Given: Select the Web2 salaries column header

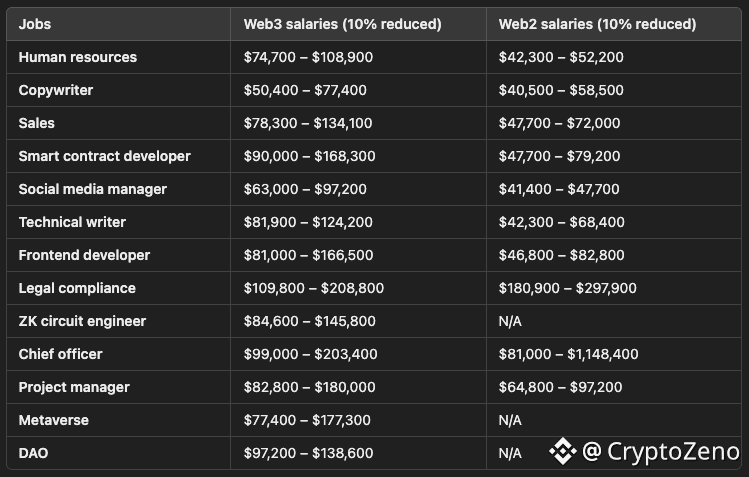Looking at the screenshot, I should coord(598,24).
